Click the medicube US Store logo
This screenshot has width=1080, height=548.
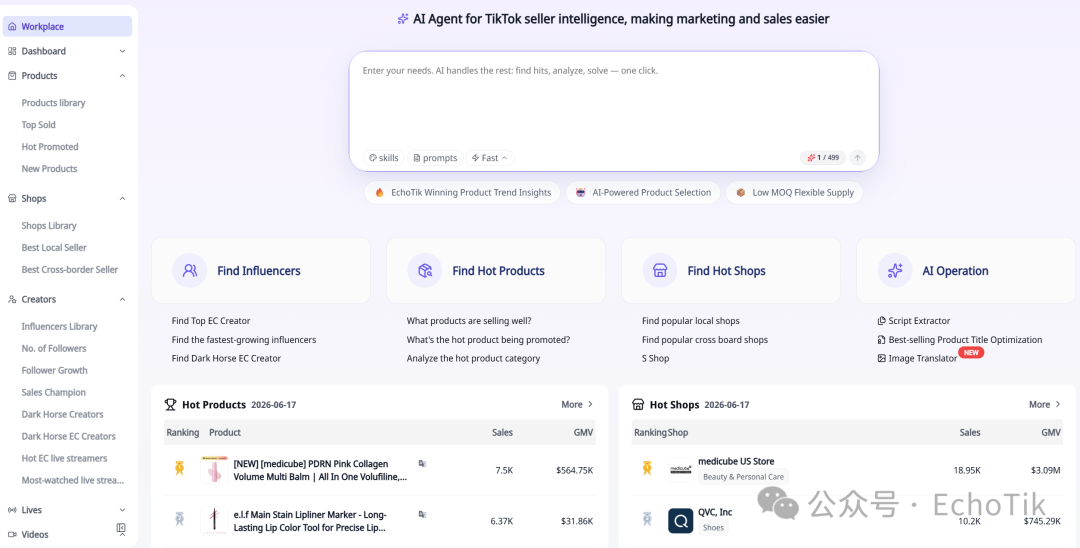[x=681, y=470]
